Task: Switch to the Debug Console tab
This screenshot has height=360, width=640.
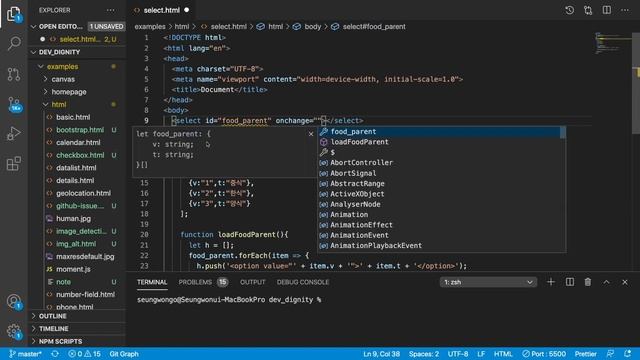Action: point(303,282)
